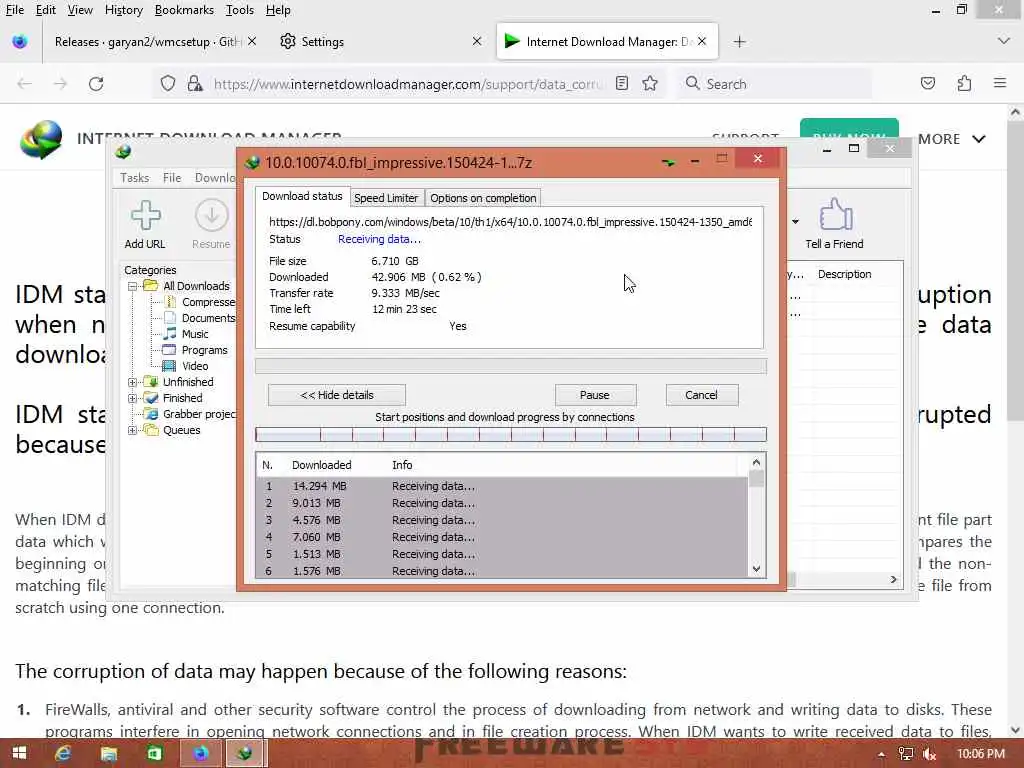Screen dimensions: 1024x768
Task: Click the shield tracking protection icon
Action: [x=168, y=84]
